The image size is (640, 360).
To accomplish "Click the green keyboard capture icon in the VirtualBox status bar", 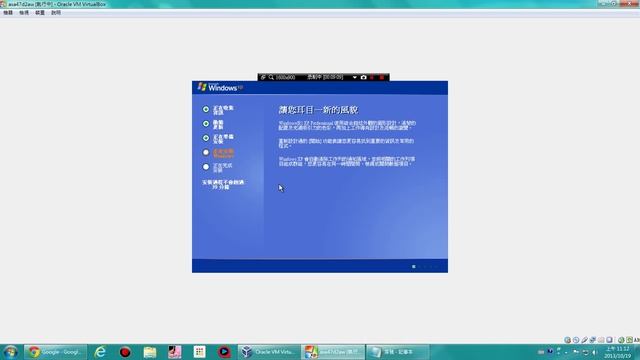I will (x=629, y=340).
